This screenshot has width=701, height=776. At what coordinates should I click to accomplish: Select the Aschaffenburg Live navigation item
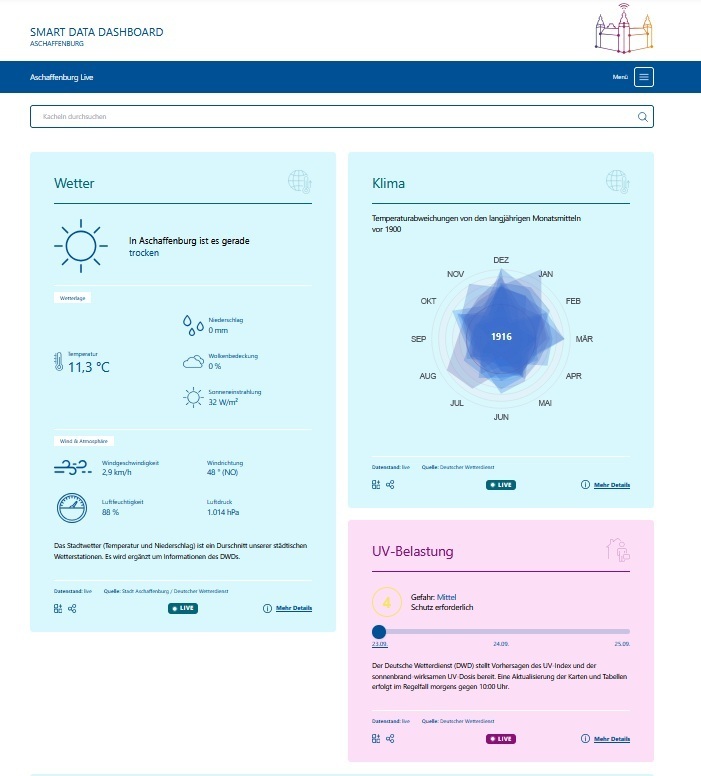61,77
